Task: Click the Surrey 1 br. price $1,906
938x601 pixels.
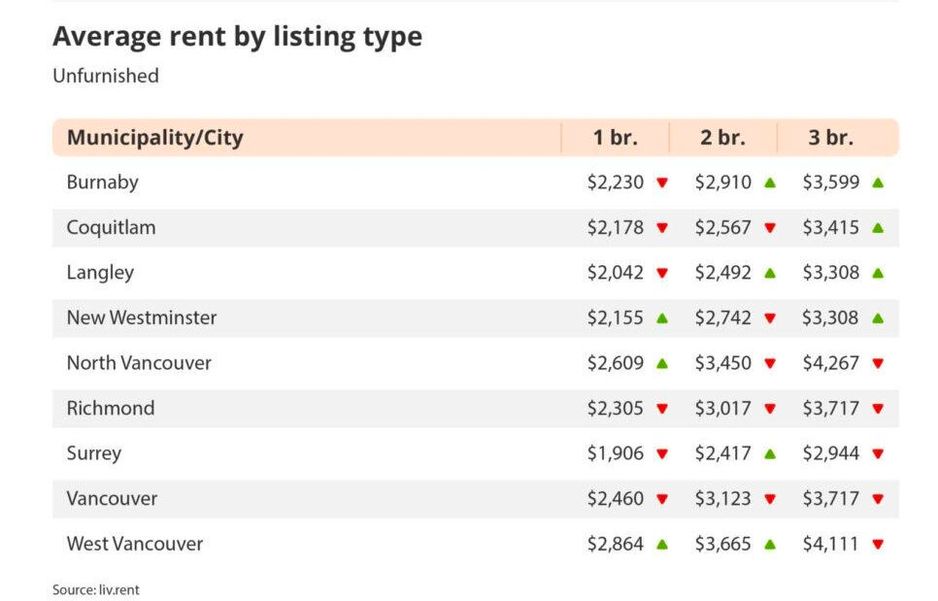Action: (615, 454)
